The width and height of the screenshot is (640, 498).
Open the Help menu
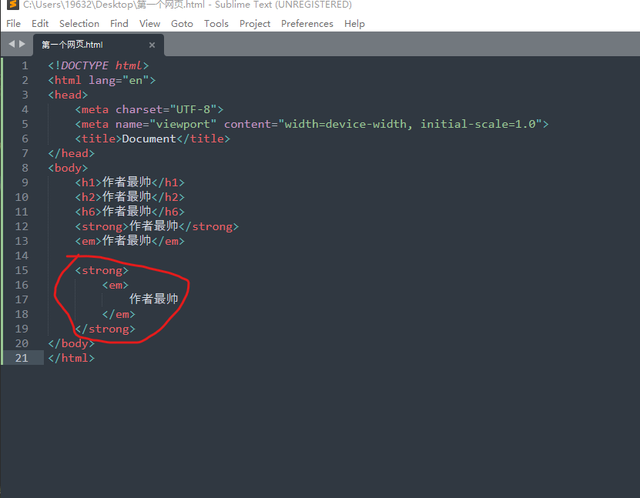pos(354,24)
